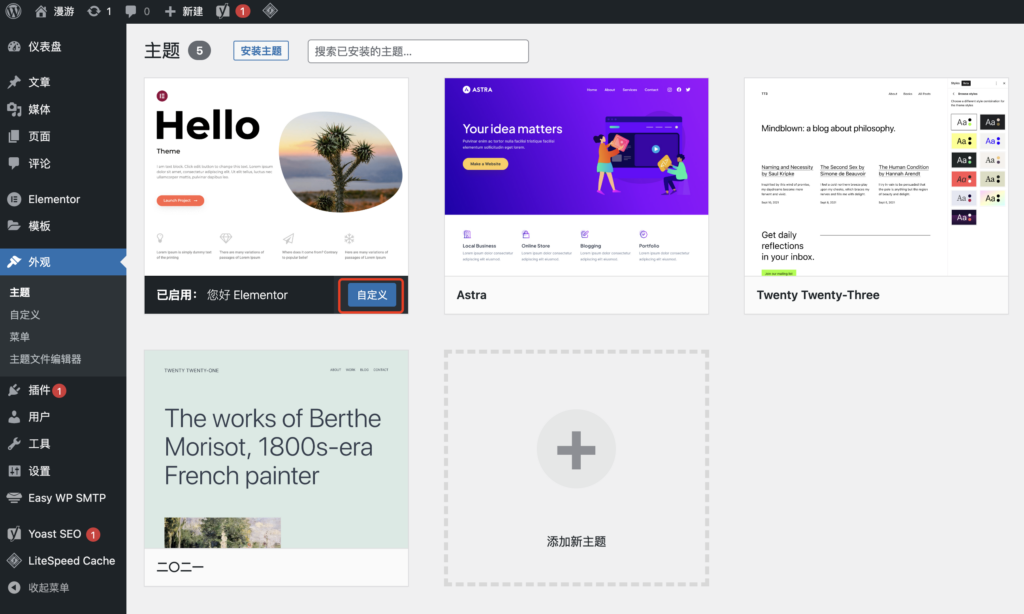Click the Elementor sidebar icon
This screenshot has height=614, width=1024.
pyautogui.click(x=14, y=199)
